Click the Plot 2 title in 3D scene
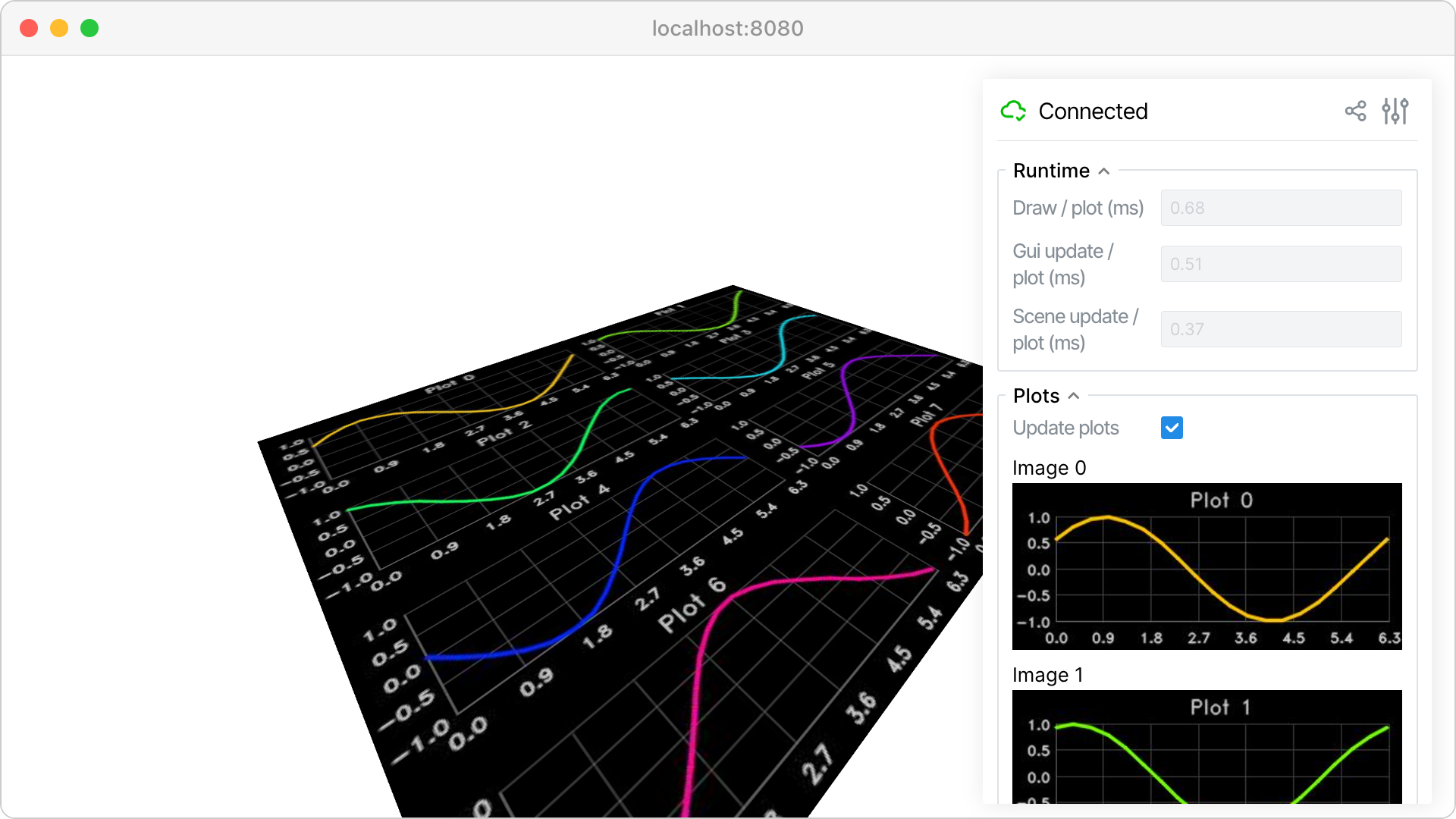This screenshot has height=819, width=1456. click(x=504, y=434)
